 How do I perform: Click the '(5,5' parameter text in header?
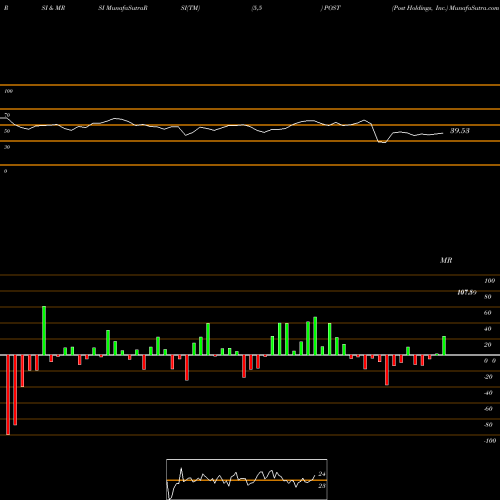[257, 8]
